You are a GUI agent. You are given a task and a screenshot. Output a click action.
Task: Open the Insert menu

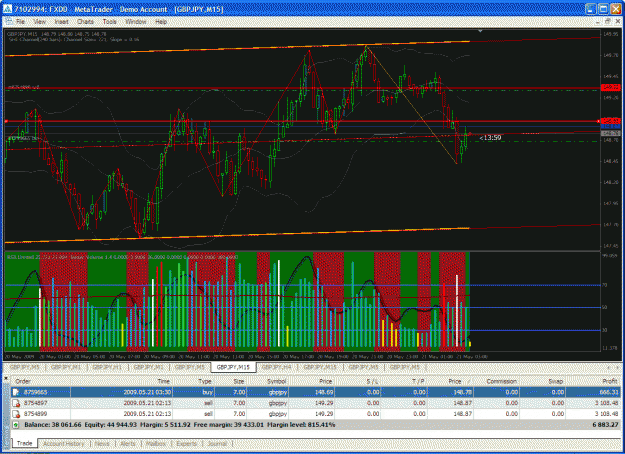61,22
